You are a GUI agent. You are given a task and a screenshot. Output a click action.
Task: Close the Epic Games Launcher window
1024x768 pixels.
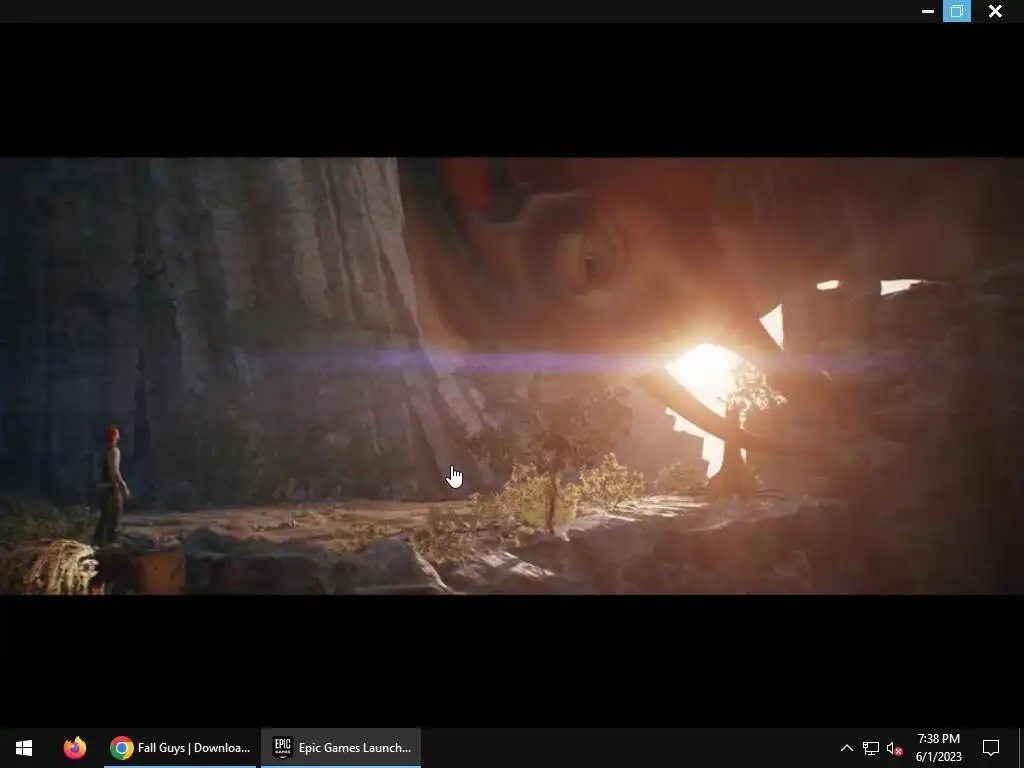pyautogui.click(x=995, y=11)
